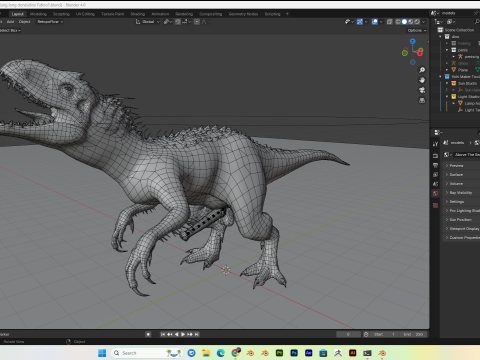Expand the Sun Position panel
480x360 pixels.
pyautogui.click(x=461, y=220)
